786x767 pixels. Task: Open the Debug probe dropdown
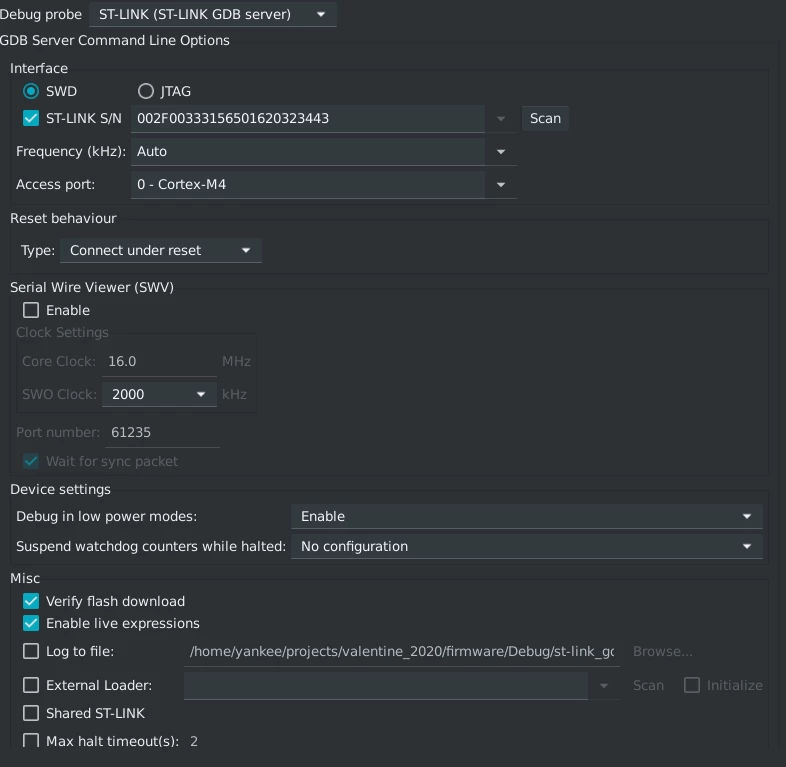213,14
